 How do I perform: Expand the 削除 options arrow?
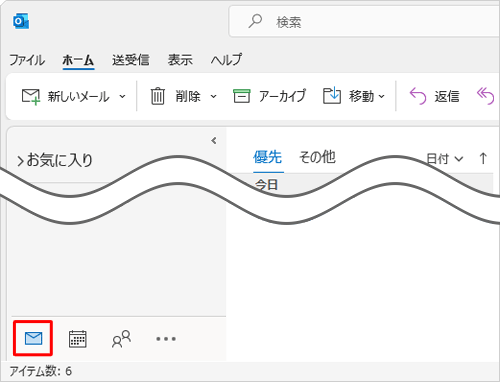click(x=213, y=97)
